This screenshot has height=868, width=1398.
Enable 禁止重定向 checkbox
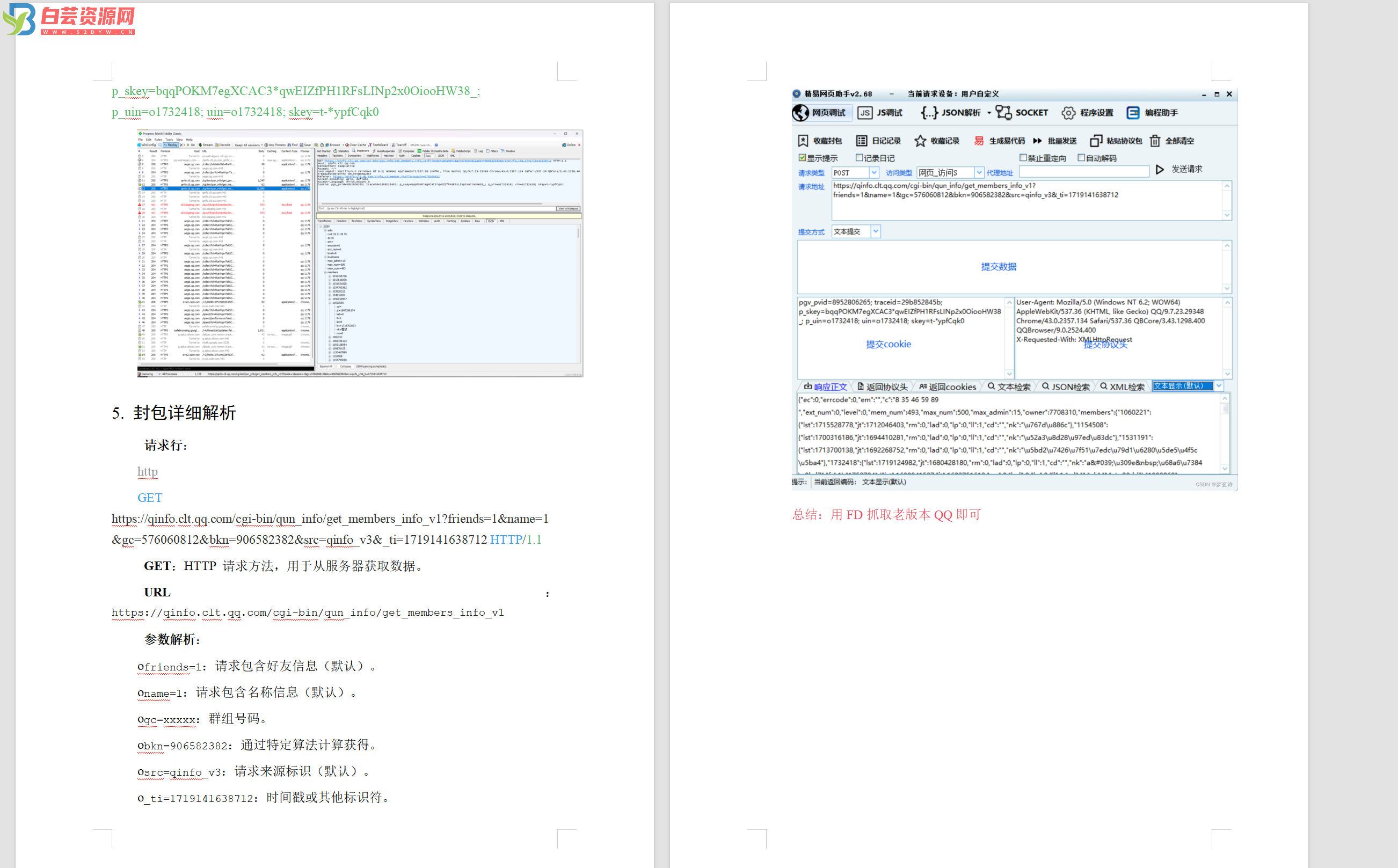tap(1023, 157)
